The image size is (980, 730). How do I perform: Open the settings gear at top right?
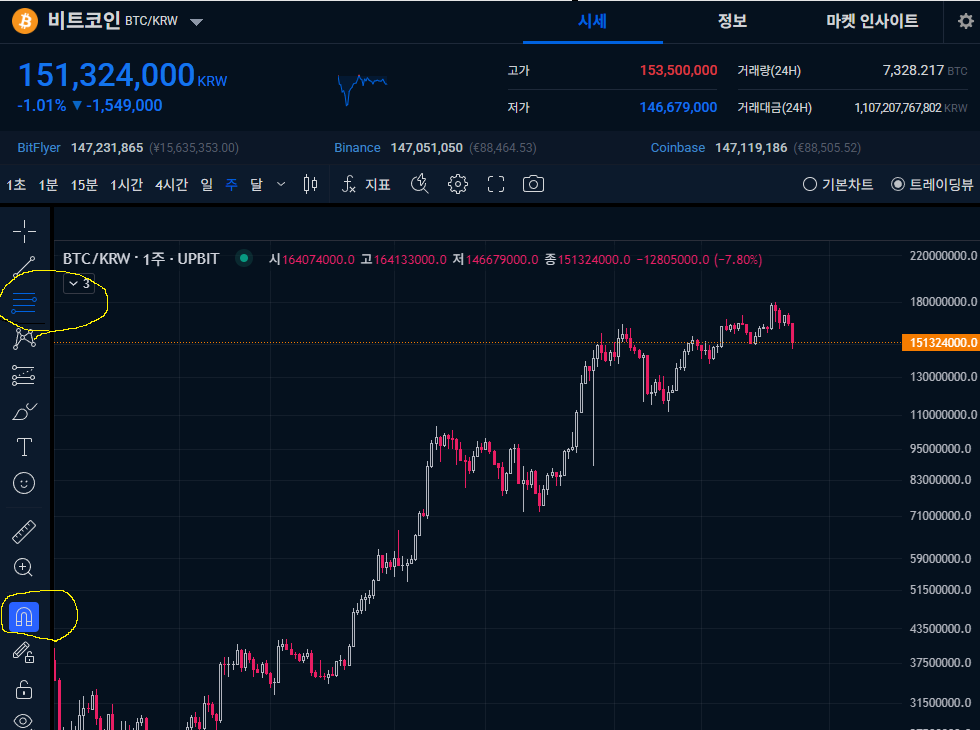pyautogui.click(x=966, y=21)
